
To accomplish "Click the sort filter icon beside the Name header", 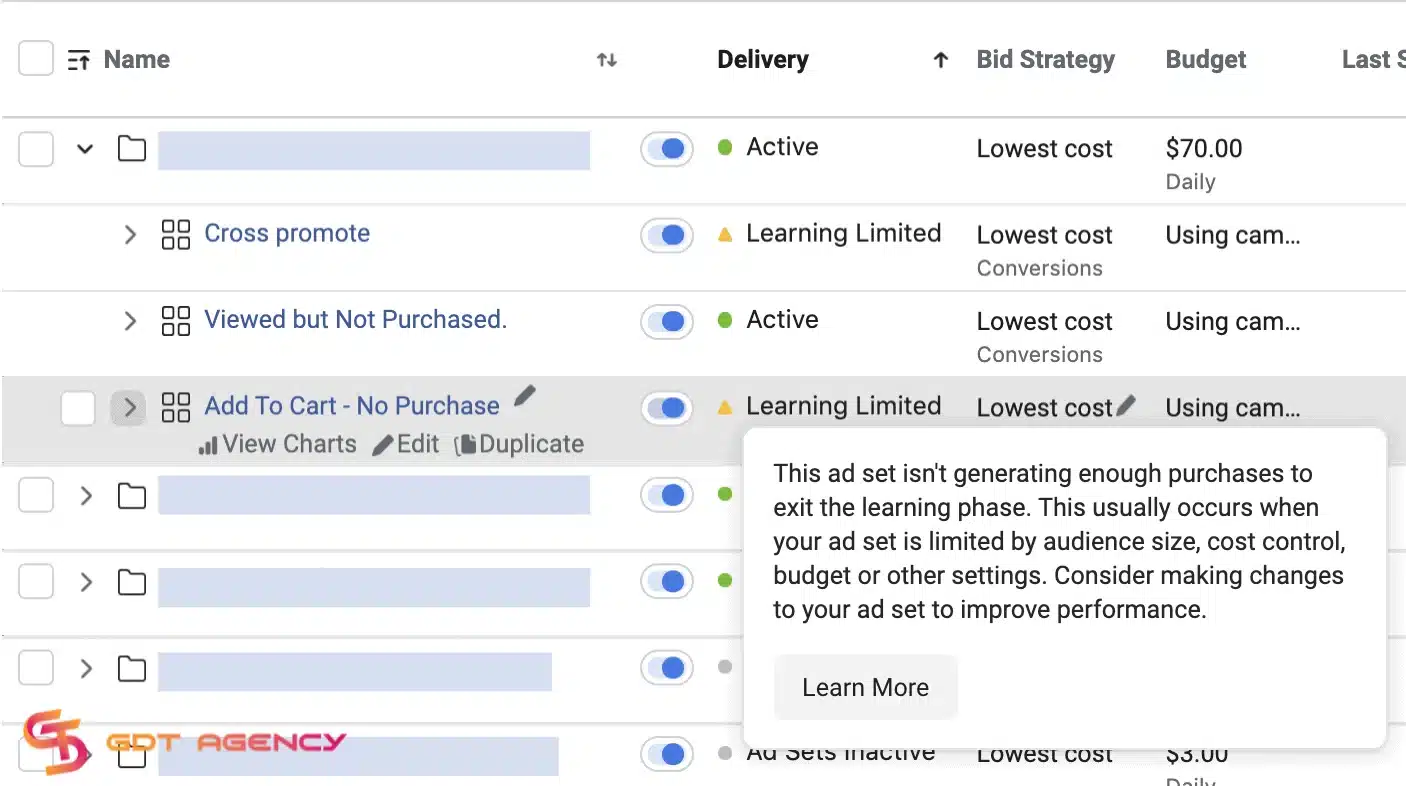I will coord(79,59).
